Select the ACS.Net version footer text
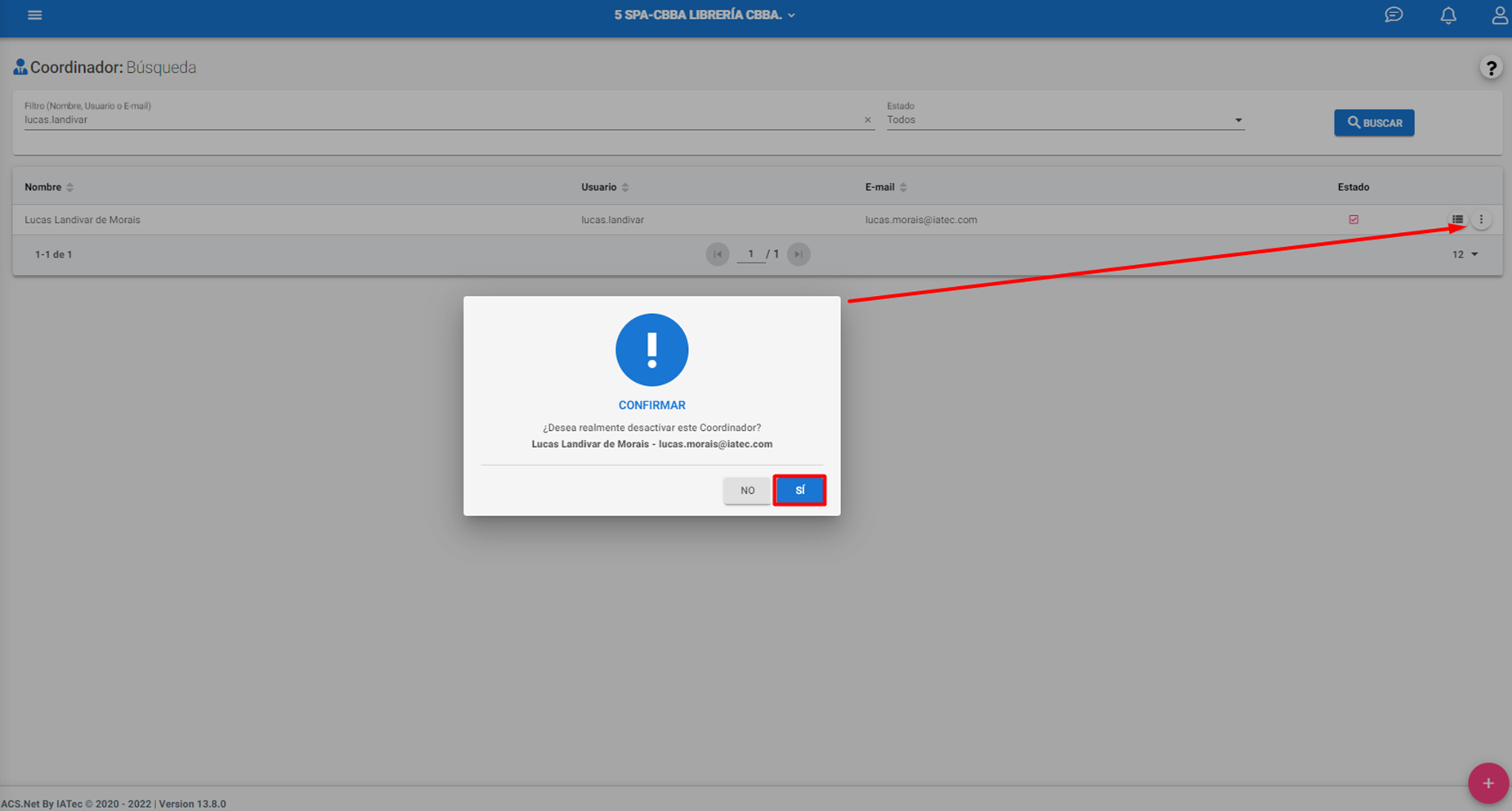1512x811 pixels. [114, 804]
